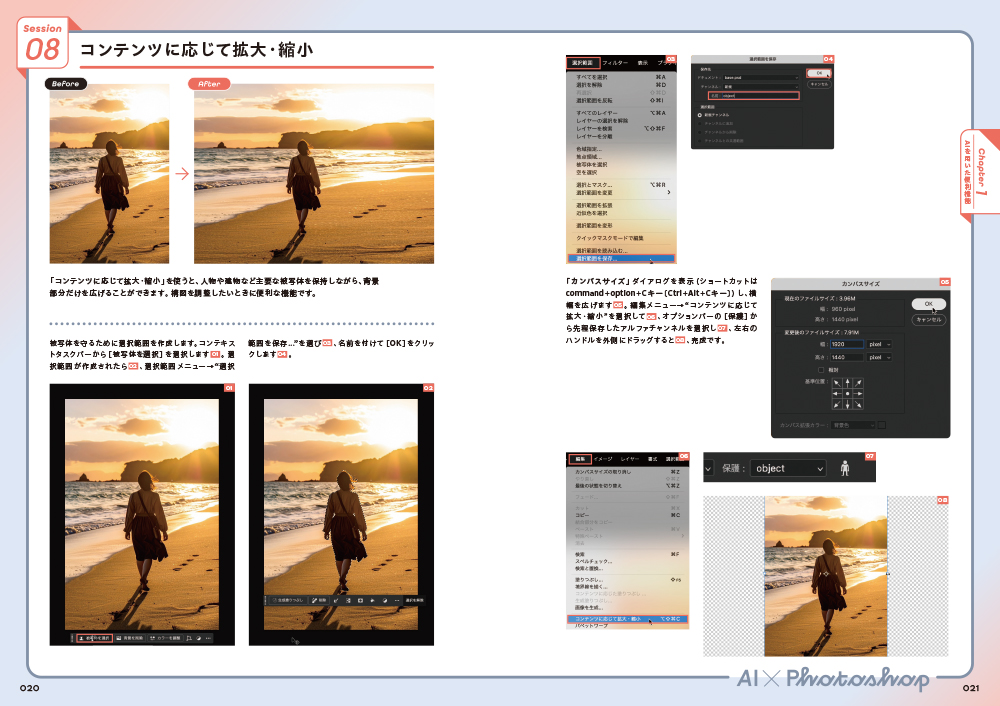Screen dimensions: 1000x706
Task: Click the 被写体を選択 button in taskbar
Action: coord(95,637)
